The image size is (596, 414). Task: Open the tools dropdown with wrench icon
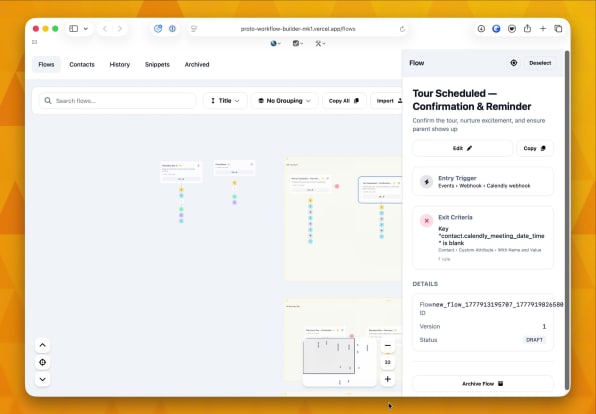(320, 44)
